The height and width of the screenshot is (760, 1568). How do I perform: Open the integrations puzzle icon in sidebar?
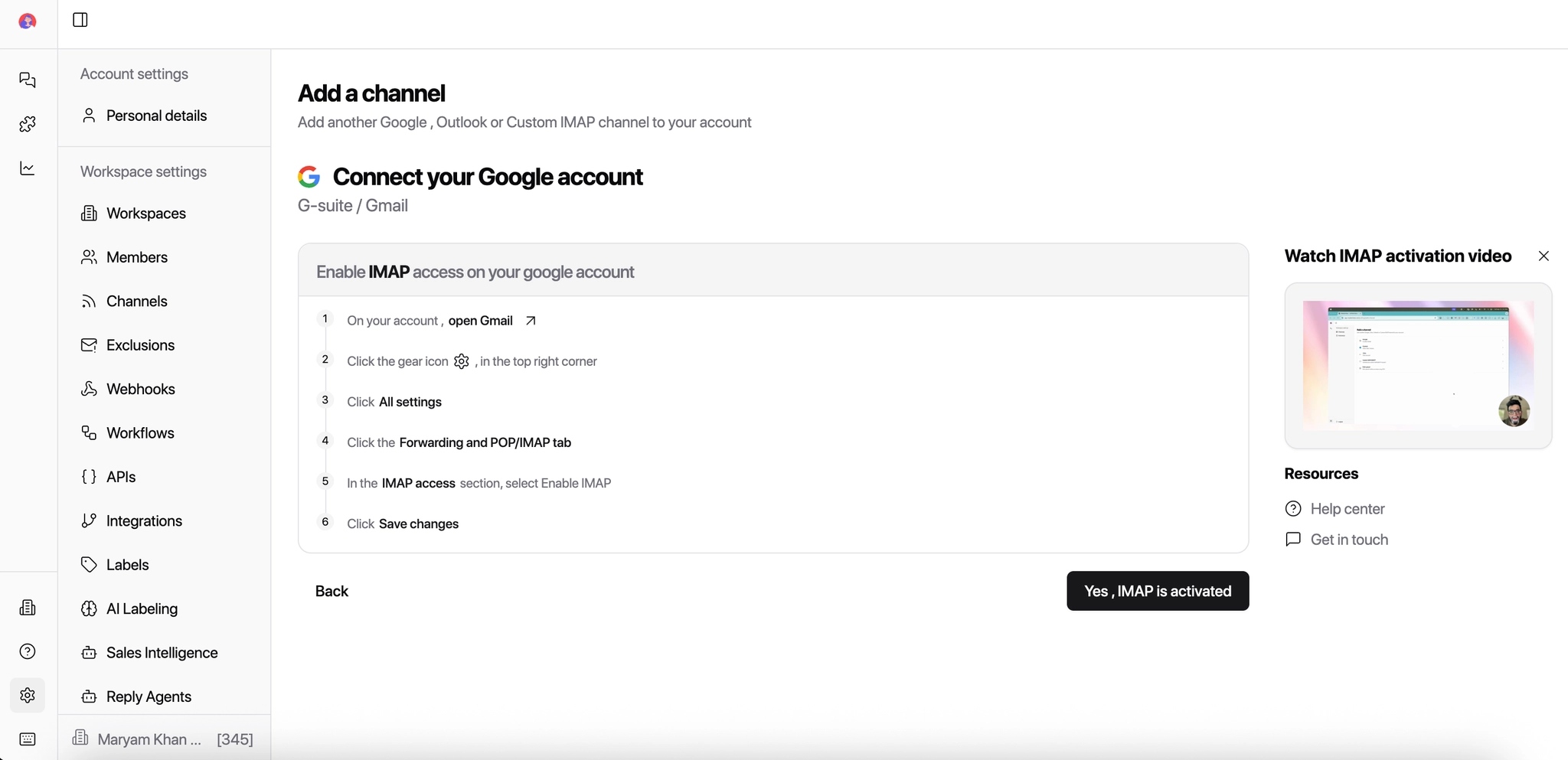(28, 124)
